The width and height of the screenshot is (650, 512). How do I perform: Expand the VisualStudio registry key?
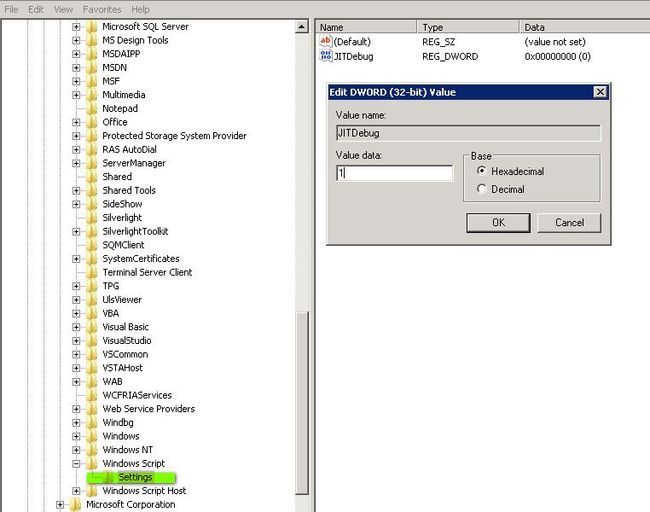click(x=76, y=341)
